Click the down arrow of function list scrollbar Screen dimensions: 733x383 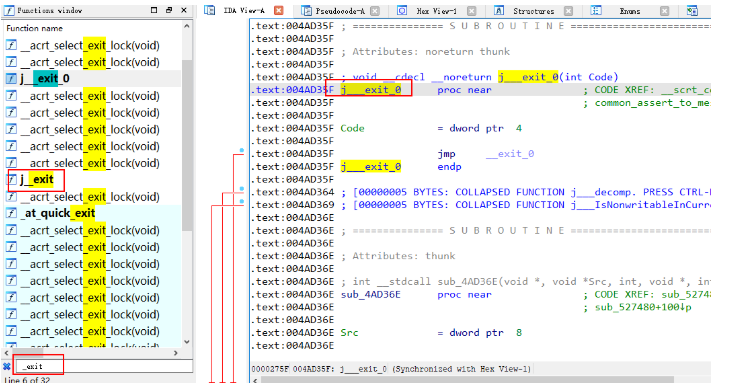[187, 341]
